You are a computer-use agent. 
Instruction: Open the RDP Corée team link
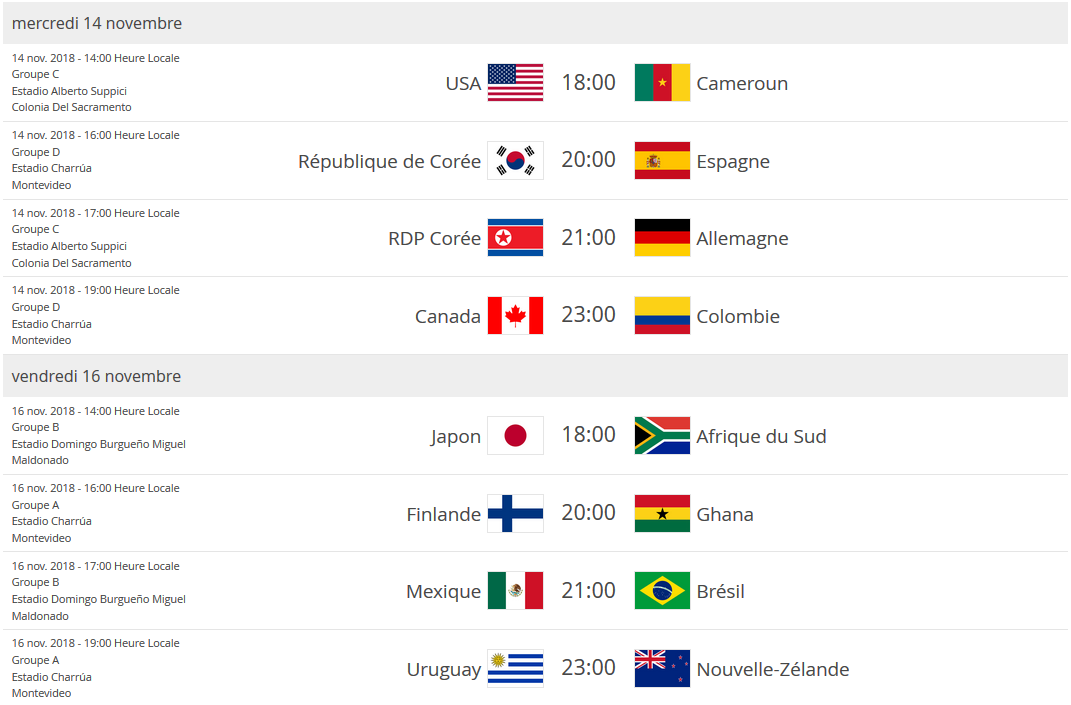pos(434,239)
